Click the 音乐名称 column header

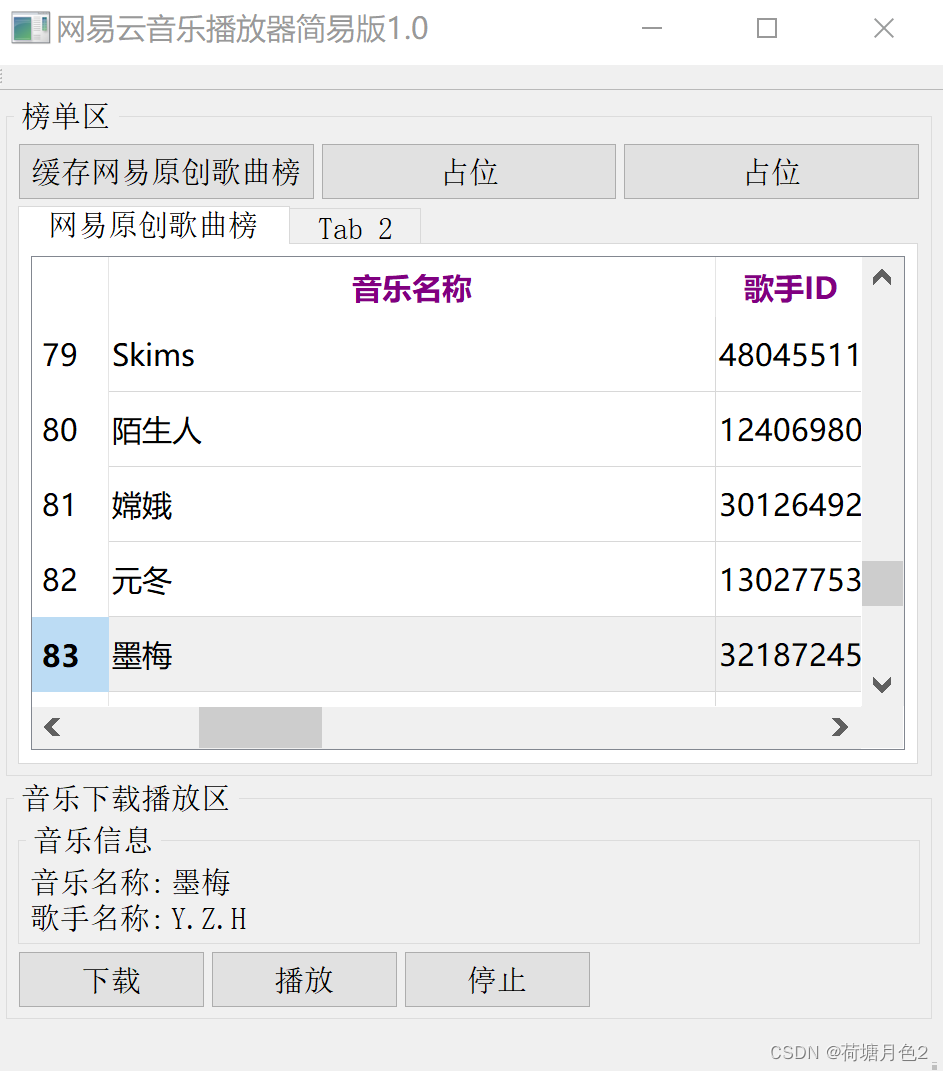tap(412, 288)
